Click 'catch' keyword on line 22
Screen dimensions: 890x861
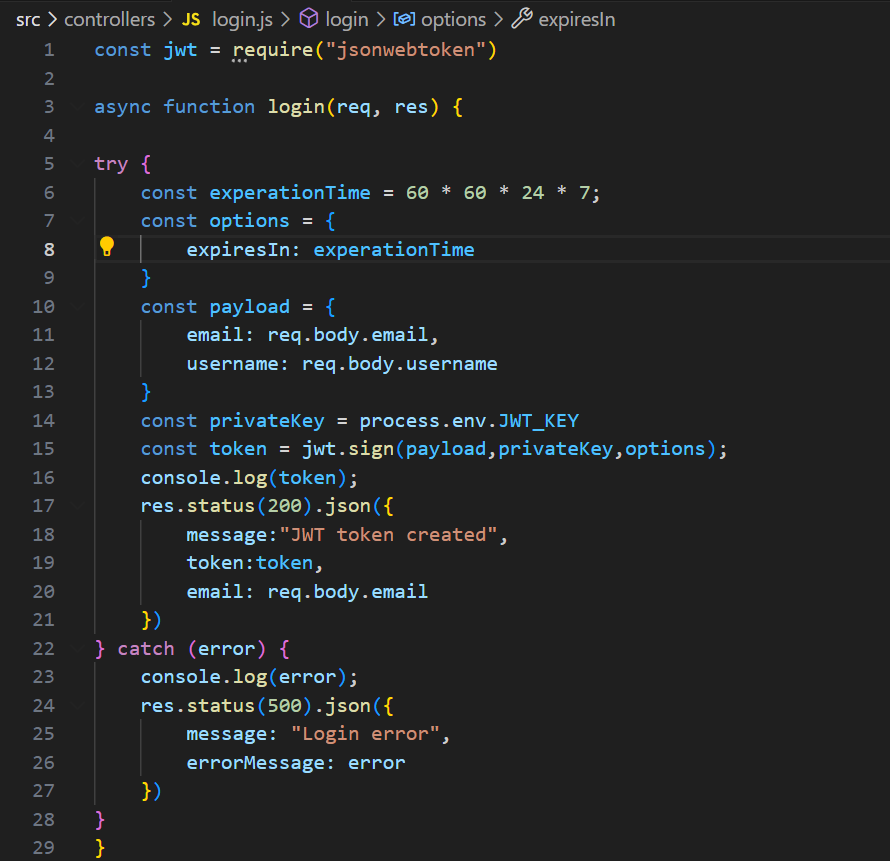click(146, 648)
